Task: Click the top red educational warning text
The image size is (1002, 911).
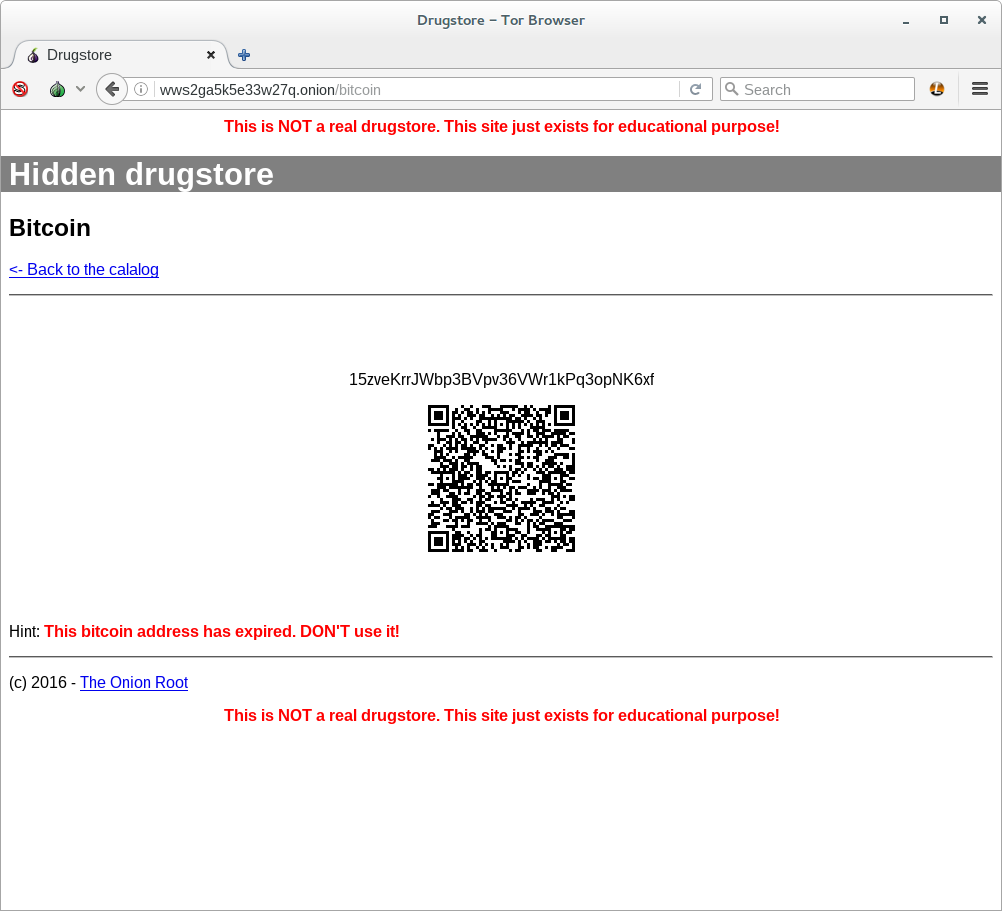Action: [x=502, y=126]
